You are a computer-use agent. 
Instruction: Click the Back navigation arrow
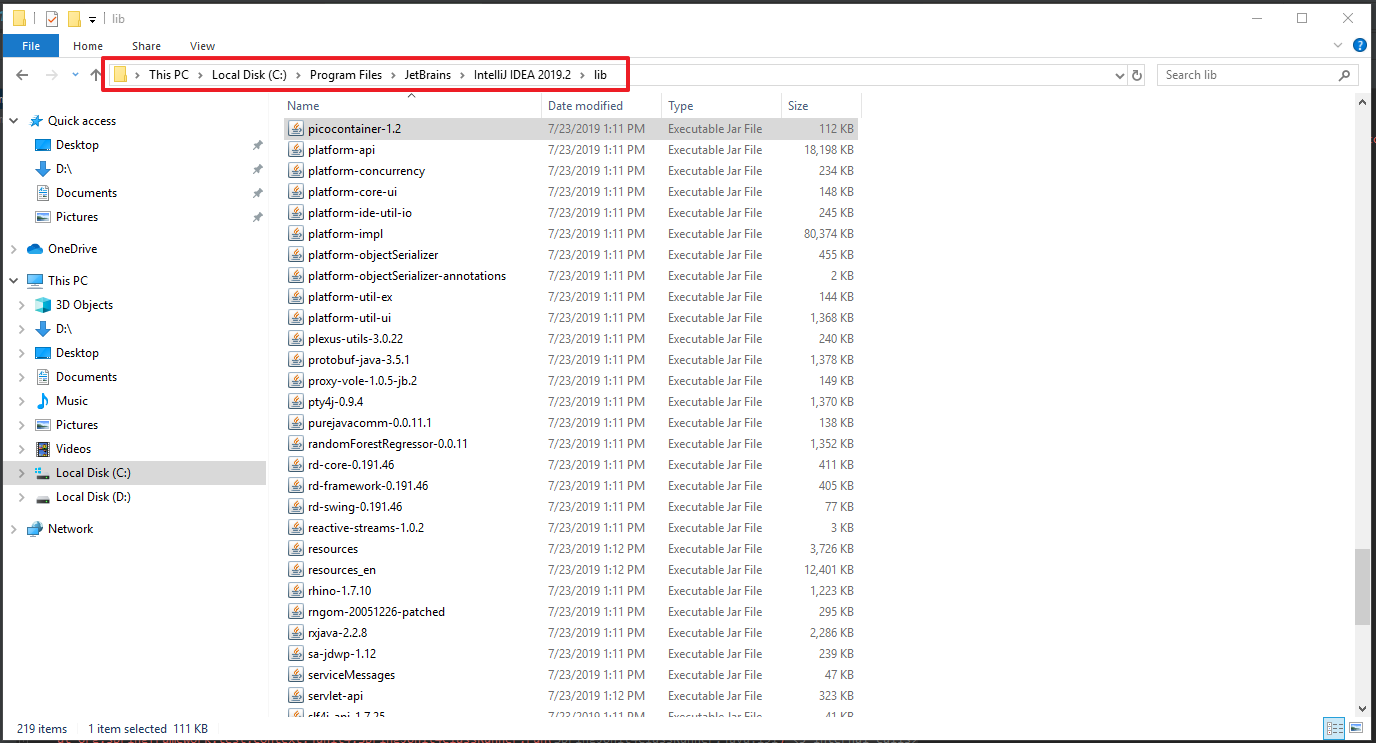22,75
